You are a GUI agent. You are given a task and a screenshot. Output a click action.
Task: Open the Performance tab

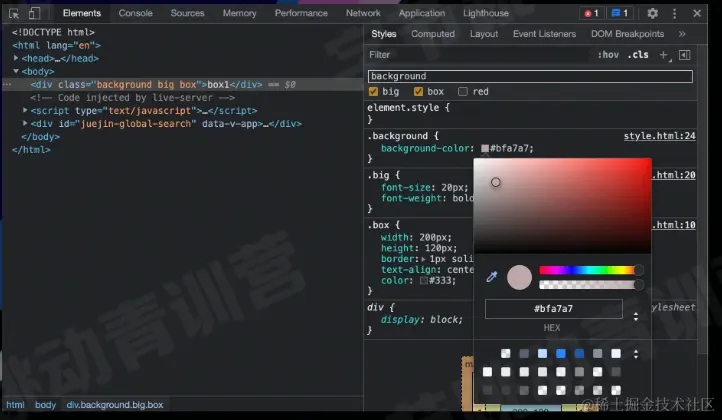point(301,13)
